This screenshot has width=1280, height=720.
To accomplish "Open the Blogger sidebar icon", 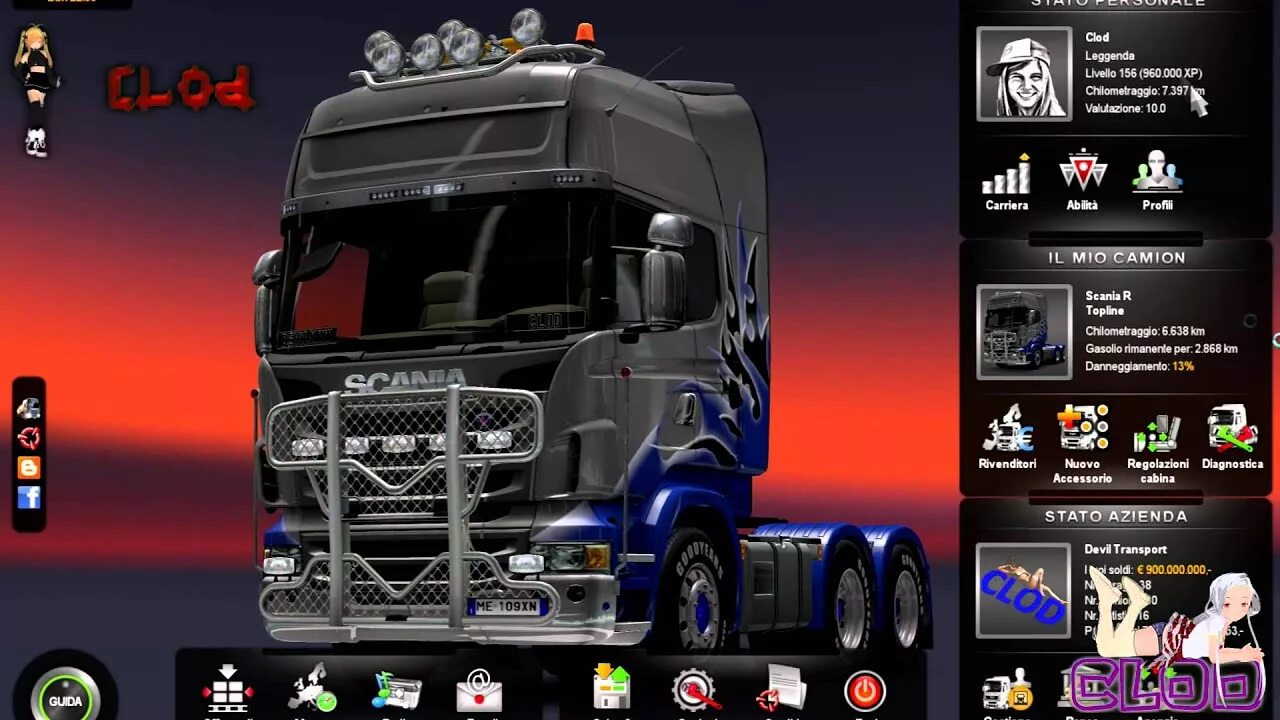I will pyautogui.click(x=29, y=467).
